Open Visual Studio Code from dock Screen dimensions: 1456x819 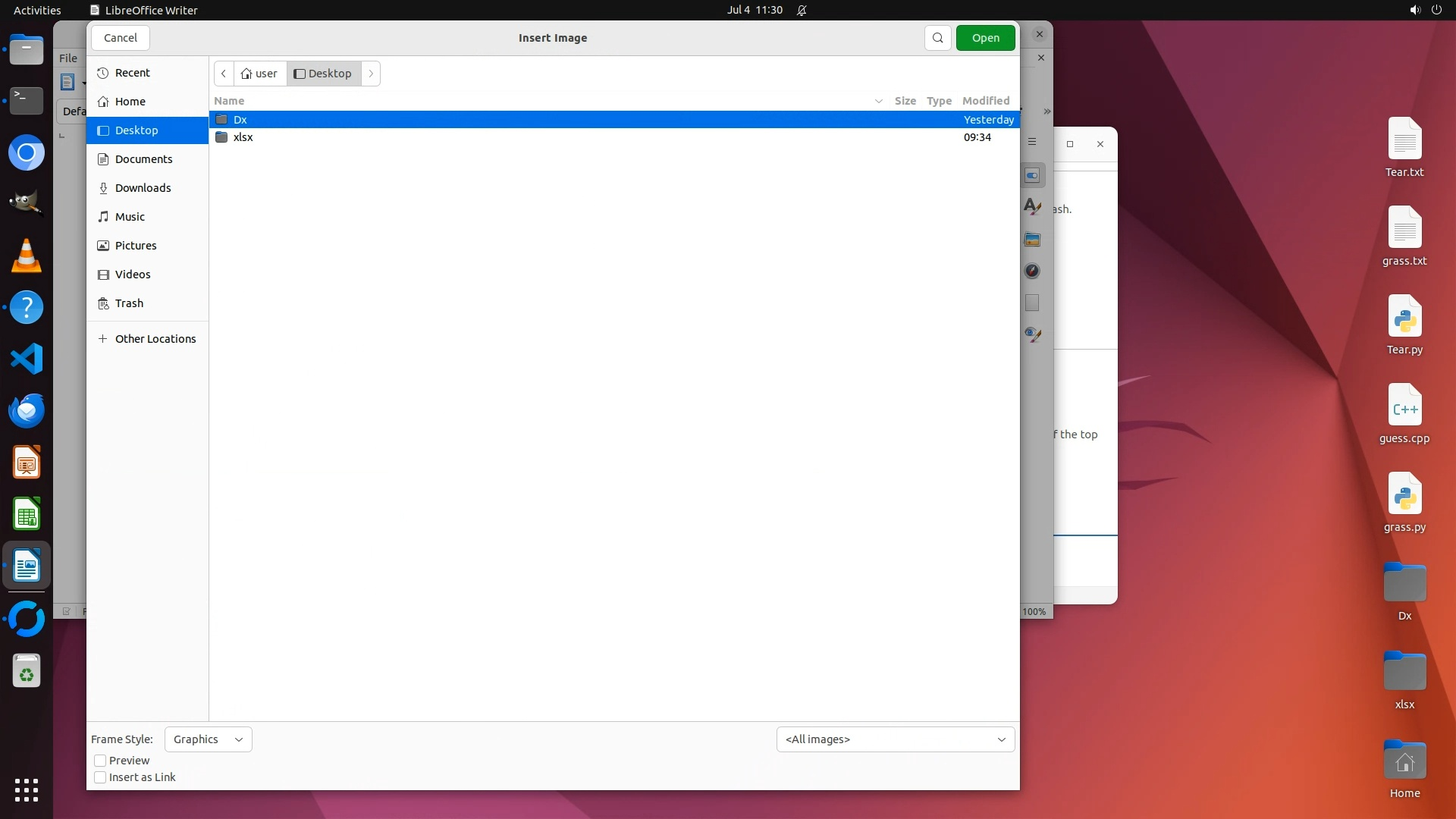[x=27, y=359]
